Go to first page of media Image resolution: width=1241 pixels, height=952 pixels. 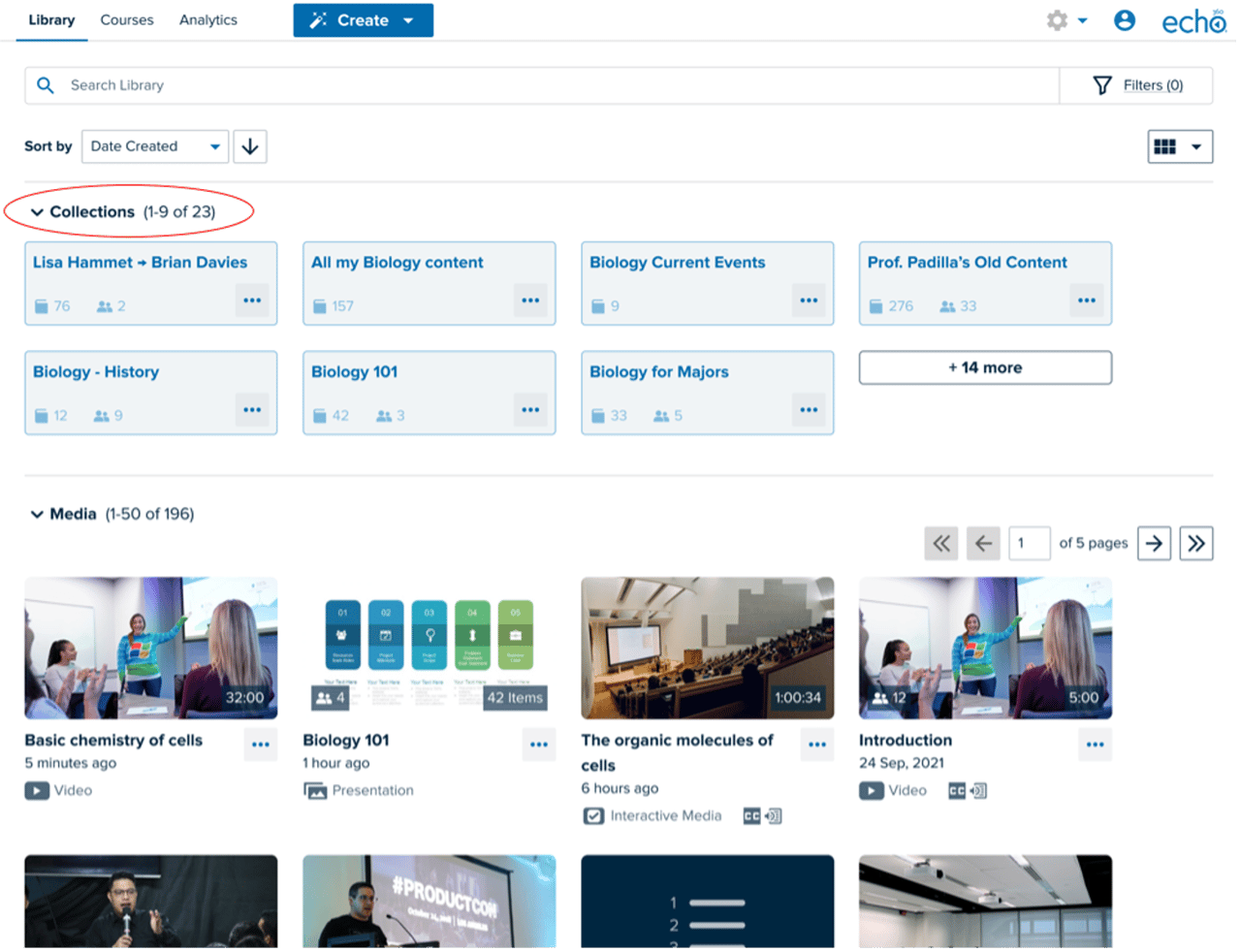click(941, 544)
